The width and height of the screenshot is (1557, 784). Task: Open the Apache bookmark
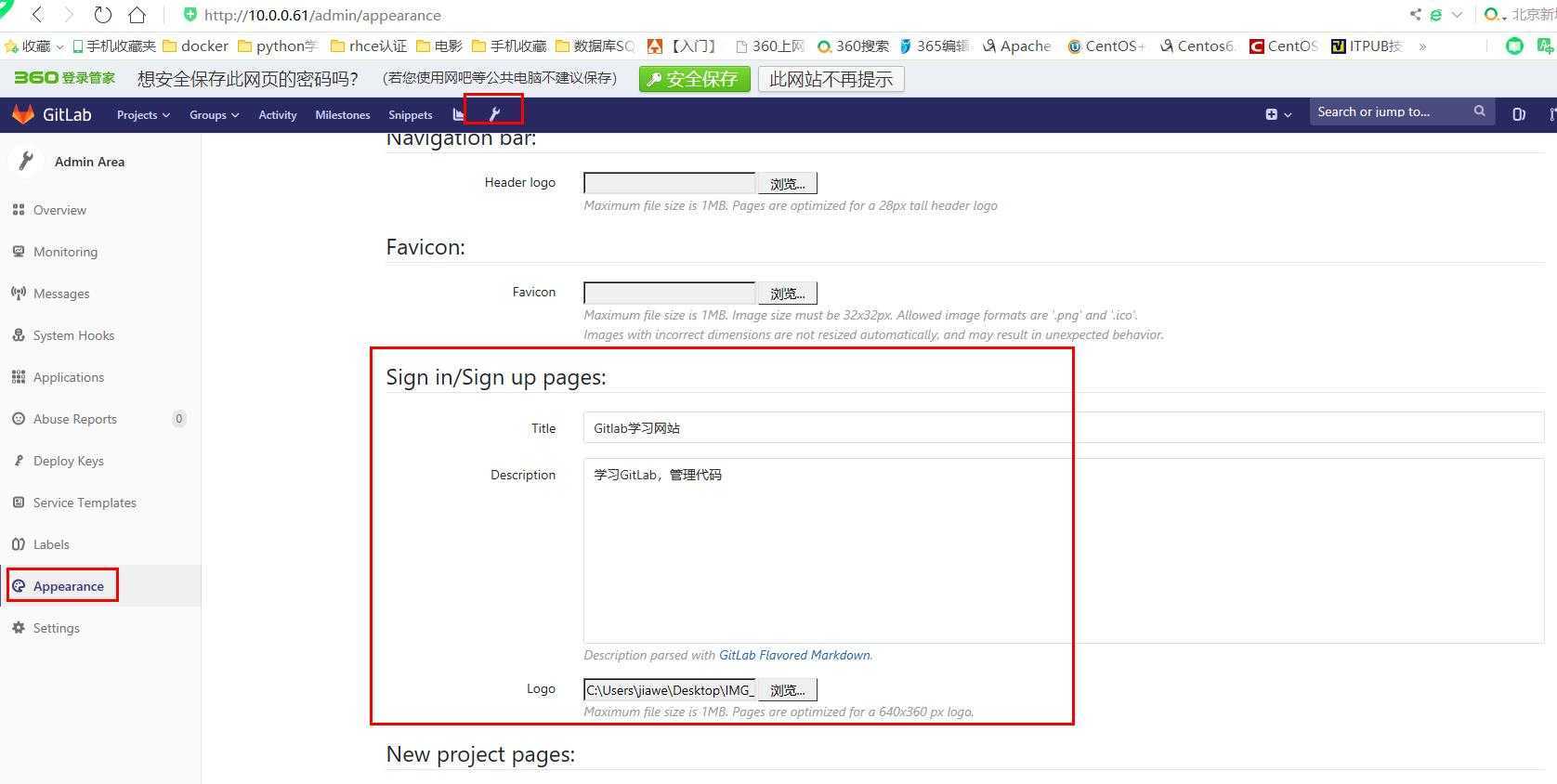point(1017,46)
